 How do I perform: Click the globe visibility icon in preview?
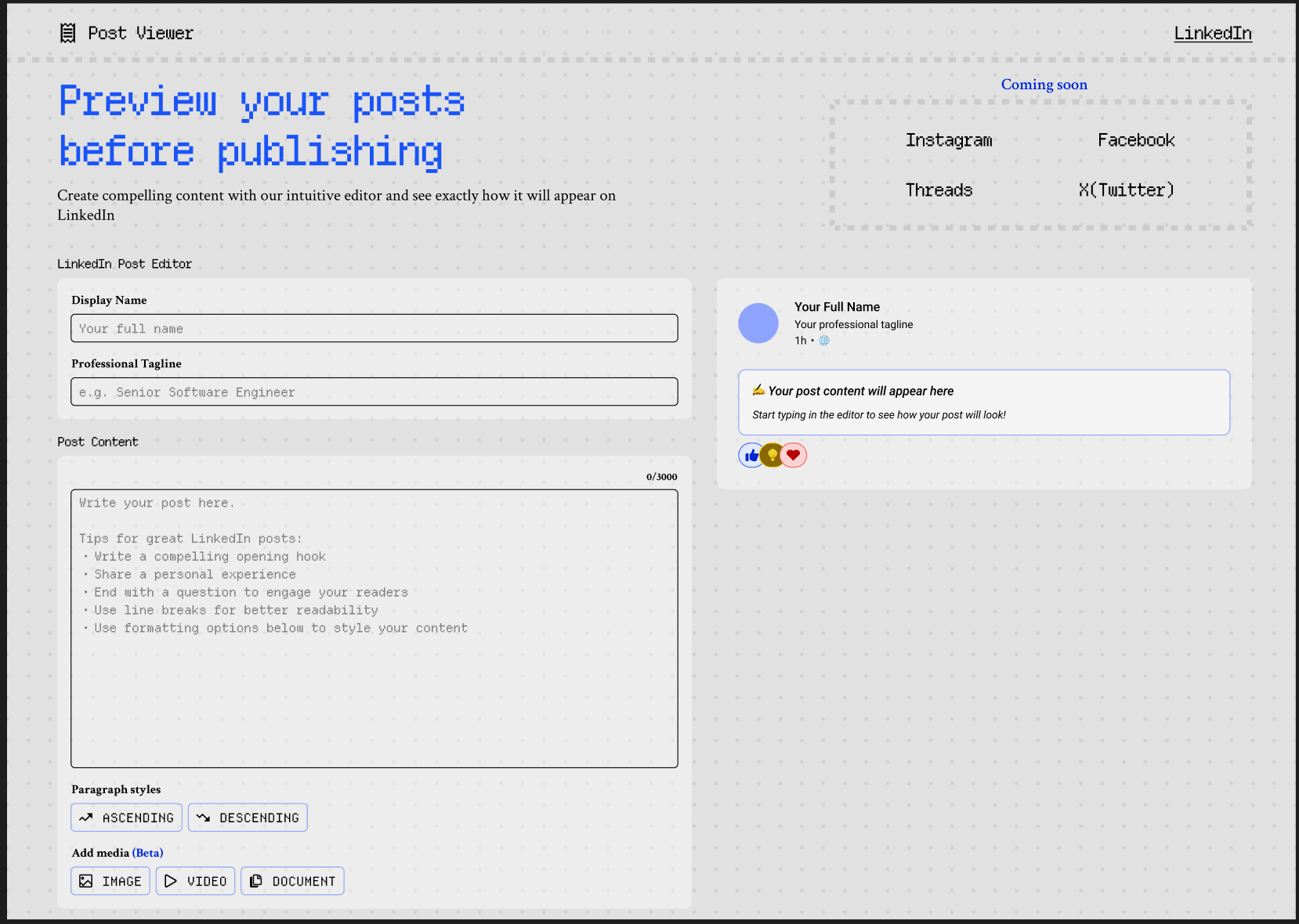tap(824, 341)
